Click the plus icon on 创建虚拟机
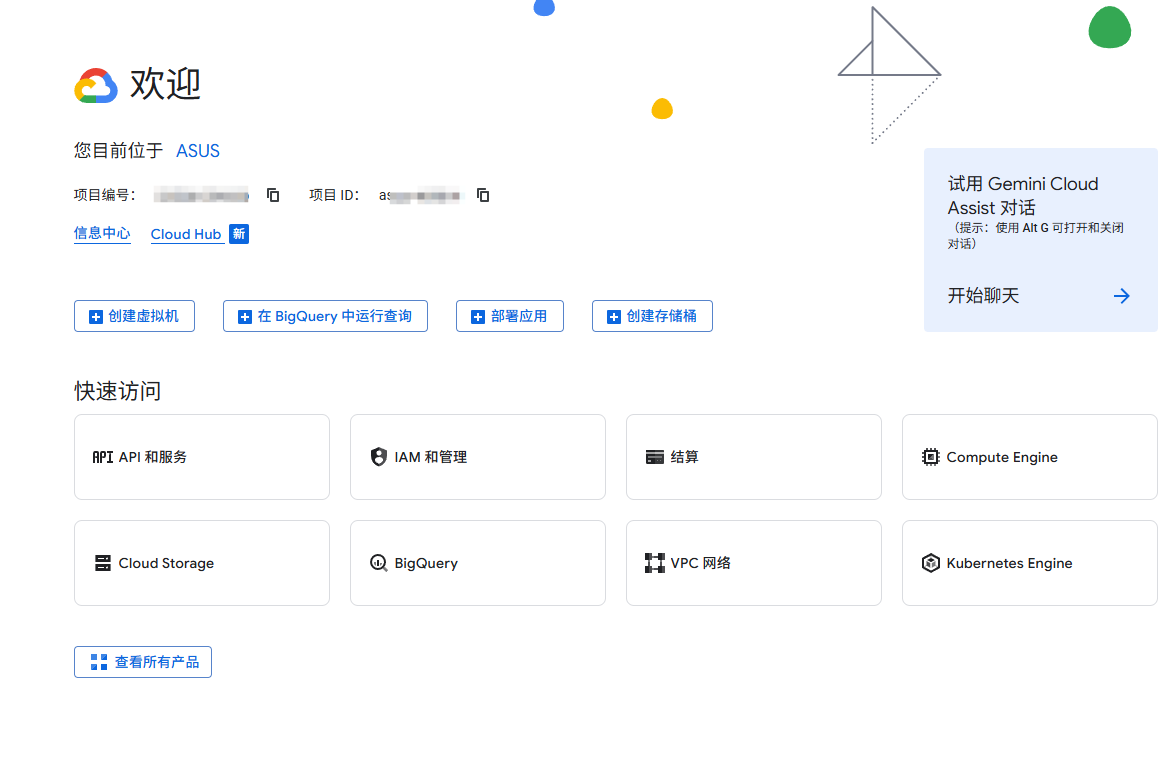Image resolution: width=1174 pixels, height=764 pixels. tap(96, 317)
